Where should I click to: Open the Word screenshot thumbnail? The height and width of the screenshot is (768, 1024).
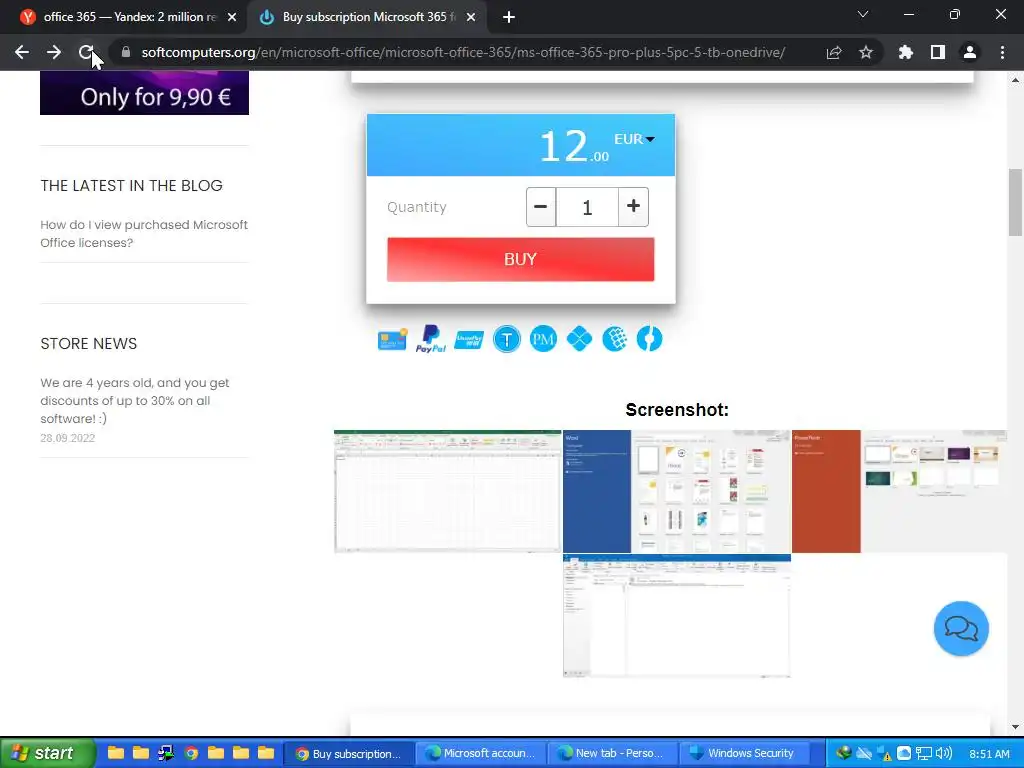click(x=677, y=491)
